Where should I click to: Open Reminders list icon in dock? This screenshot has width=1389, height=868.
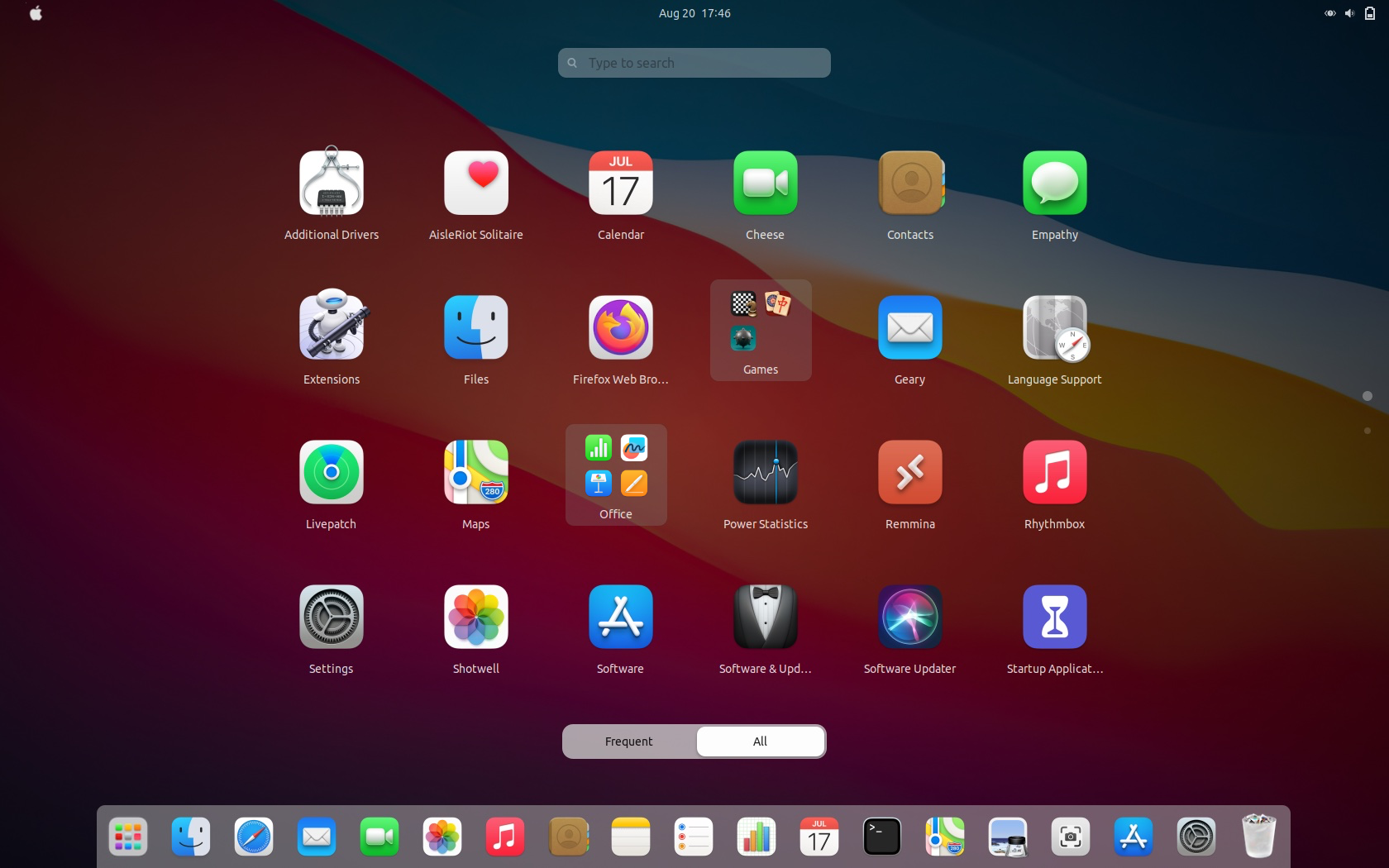click(694, 837)
